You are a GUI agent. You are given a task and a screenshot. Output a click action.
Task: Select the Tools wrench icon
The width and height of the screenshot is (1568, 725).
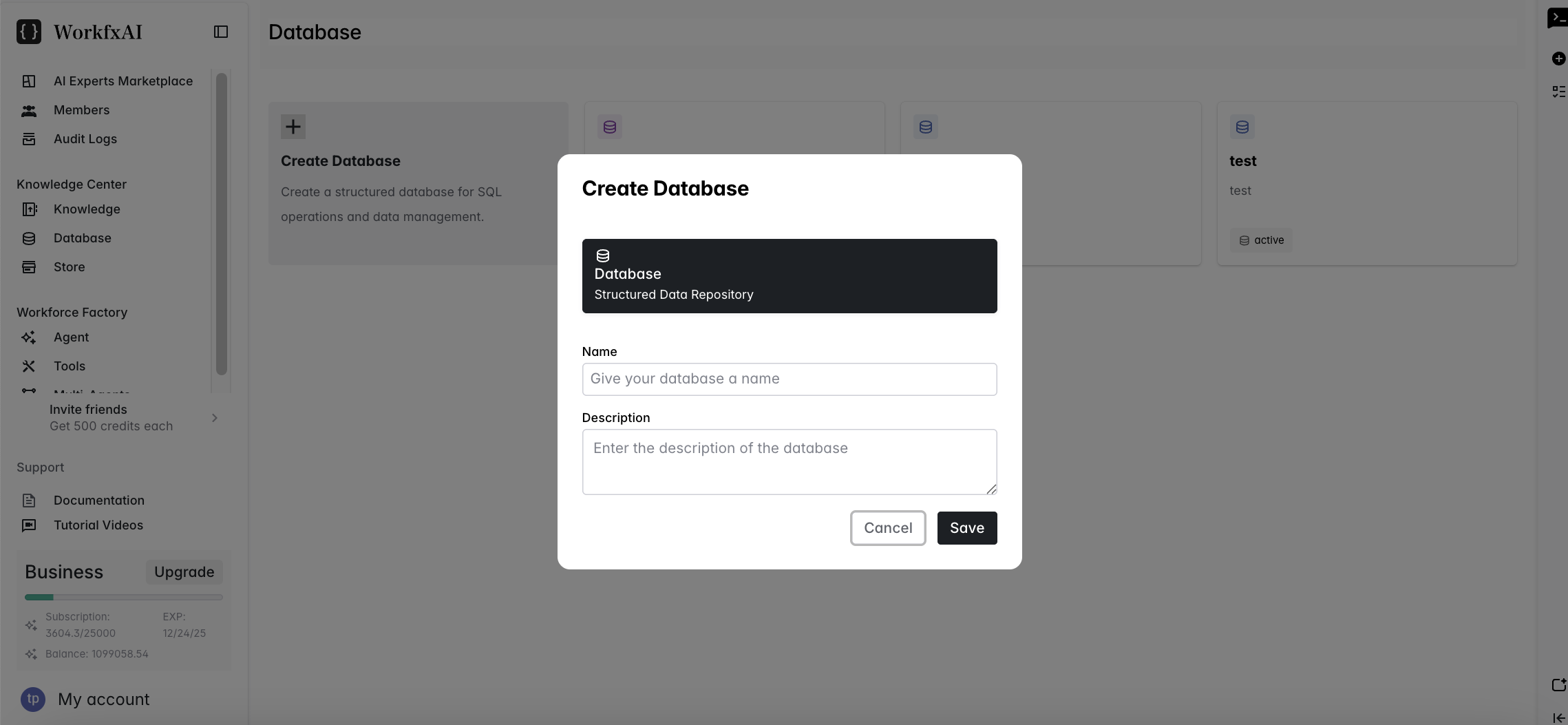click(x=29, y=366)
